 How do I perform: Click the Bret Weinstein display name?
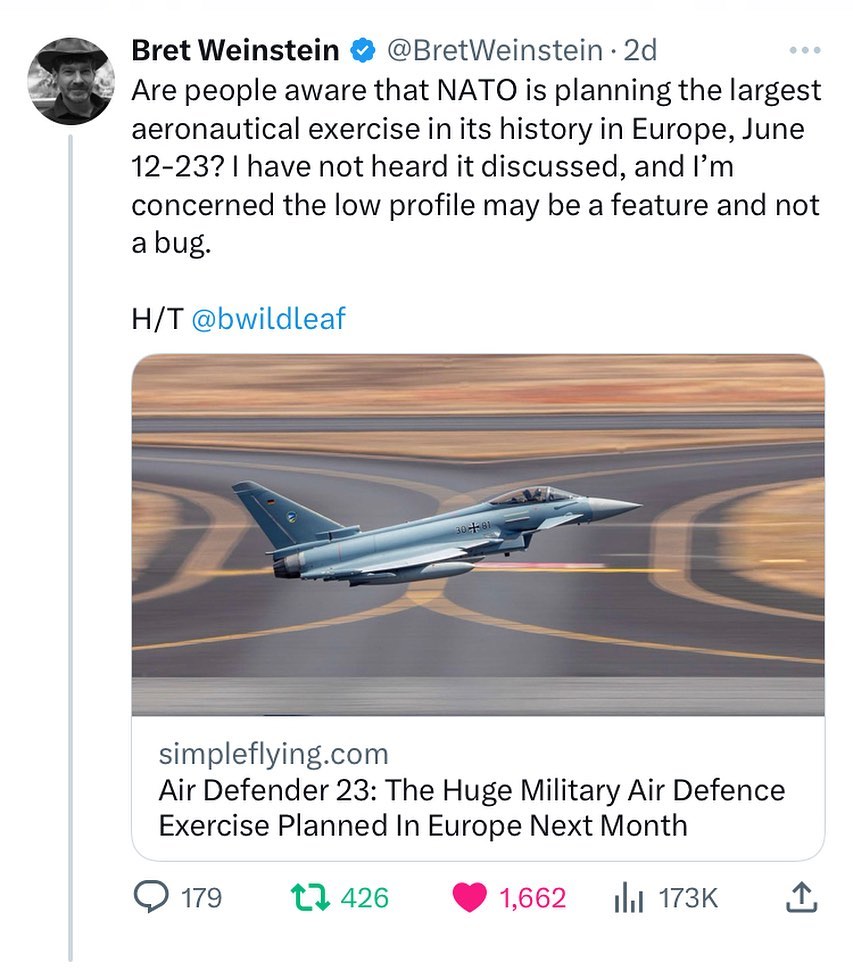[x=235, y=48]
